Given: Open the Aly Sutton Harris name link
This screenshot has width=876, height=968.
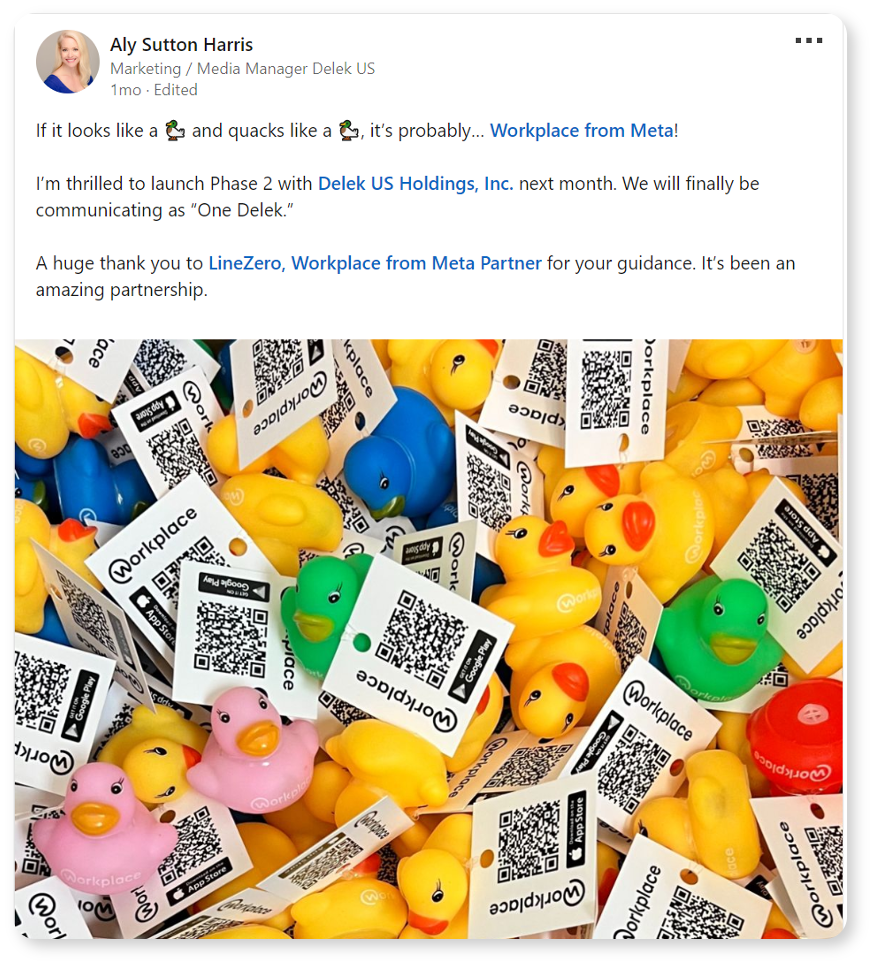Looking at the screenshot, I should point(181,44).
